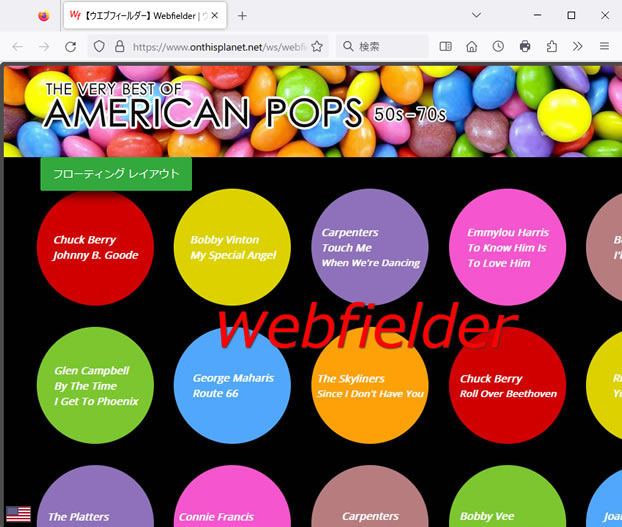Click the search magnifier icon
The image size is (622, 527).
(348, 46)
